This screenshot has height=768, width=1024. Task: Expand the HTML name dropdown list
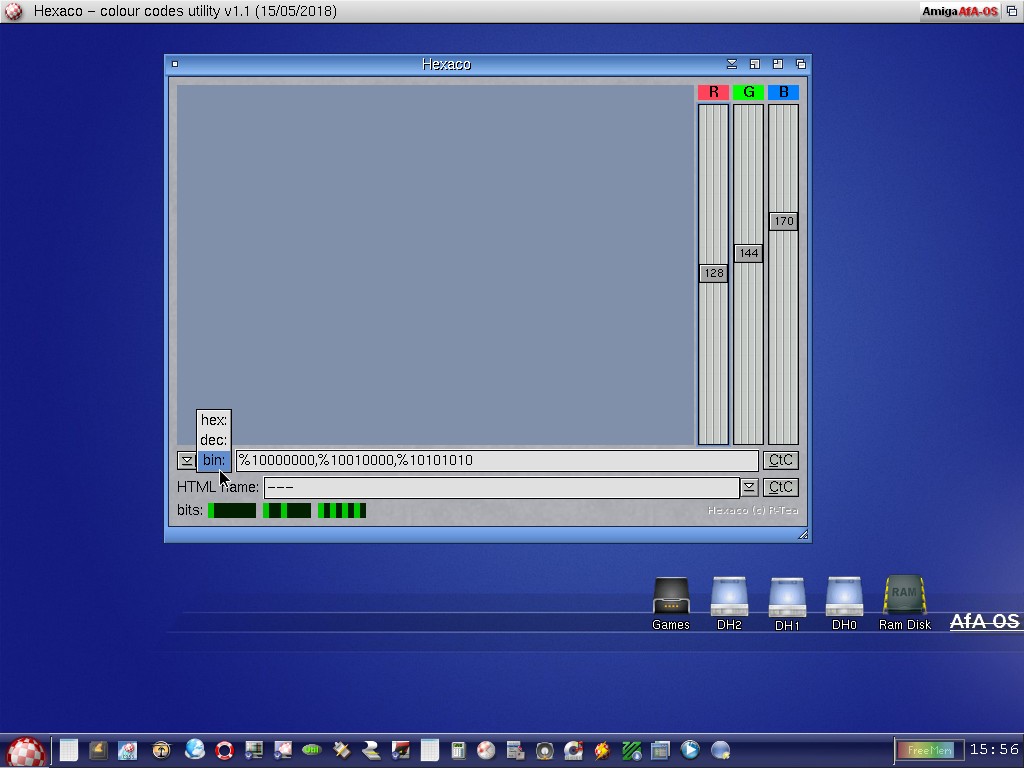[749, 487]
